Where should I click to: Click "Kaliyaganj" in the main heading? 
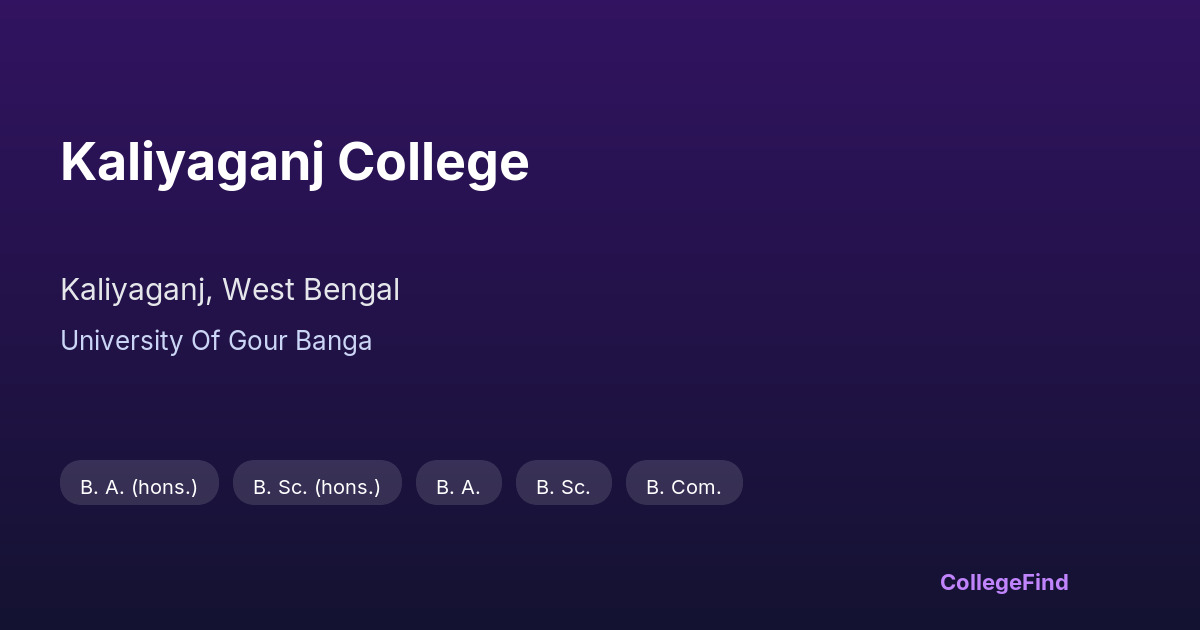point(192,162)
